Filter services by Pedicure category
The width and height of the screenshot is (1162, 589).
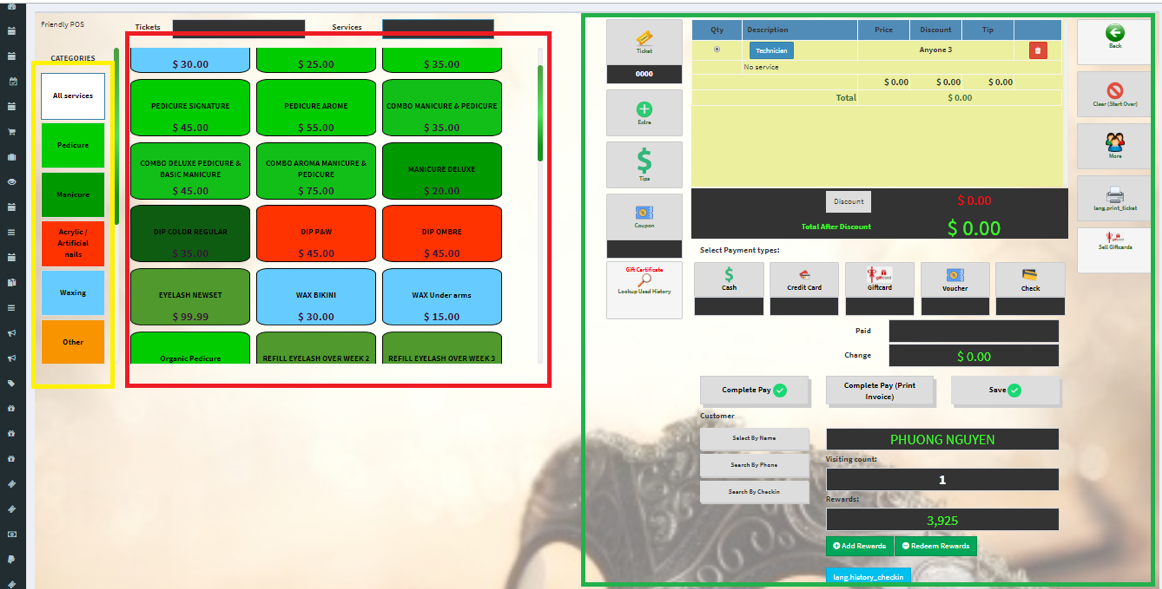[73, 145]
